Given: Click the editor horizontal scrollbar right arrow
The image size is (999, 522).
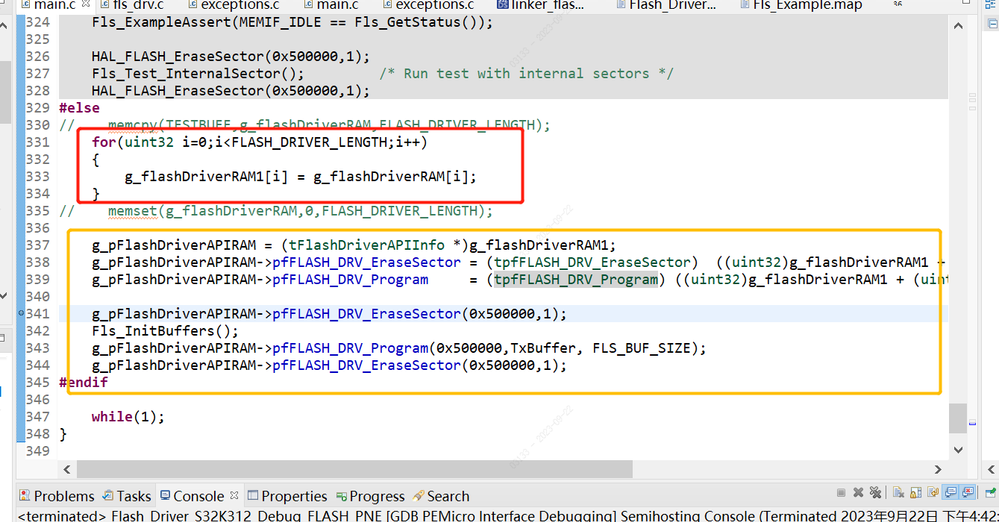Looking at the screenshot, I should tap(938, 470).
